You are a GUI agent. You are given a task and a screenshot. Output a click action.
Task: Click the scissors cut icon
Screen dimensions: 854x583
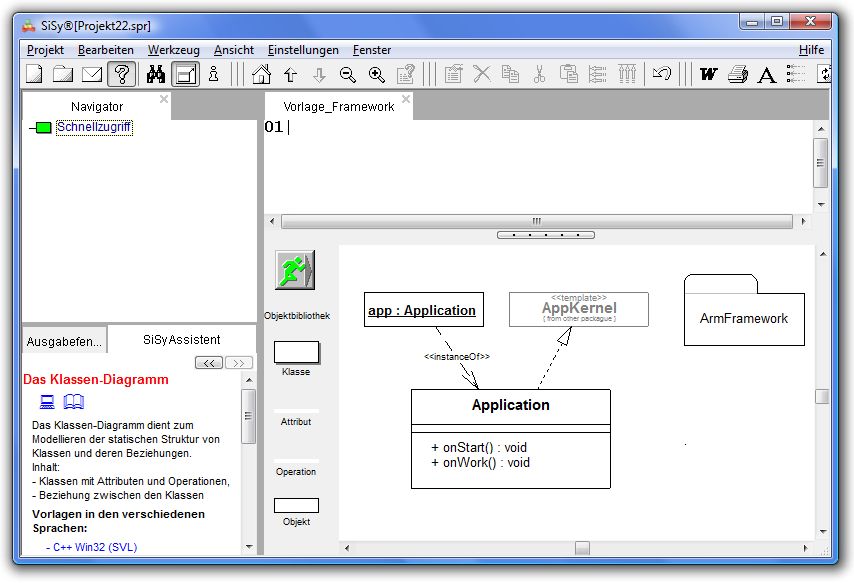539,74
